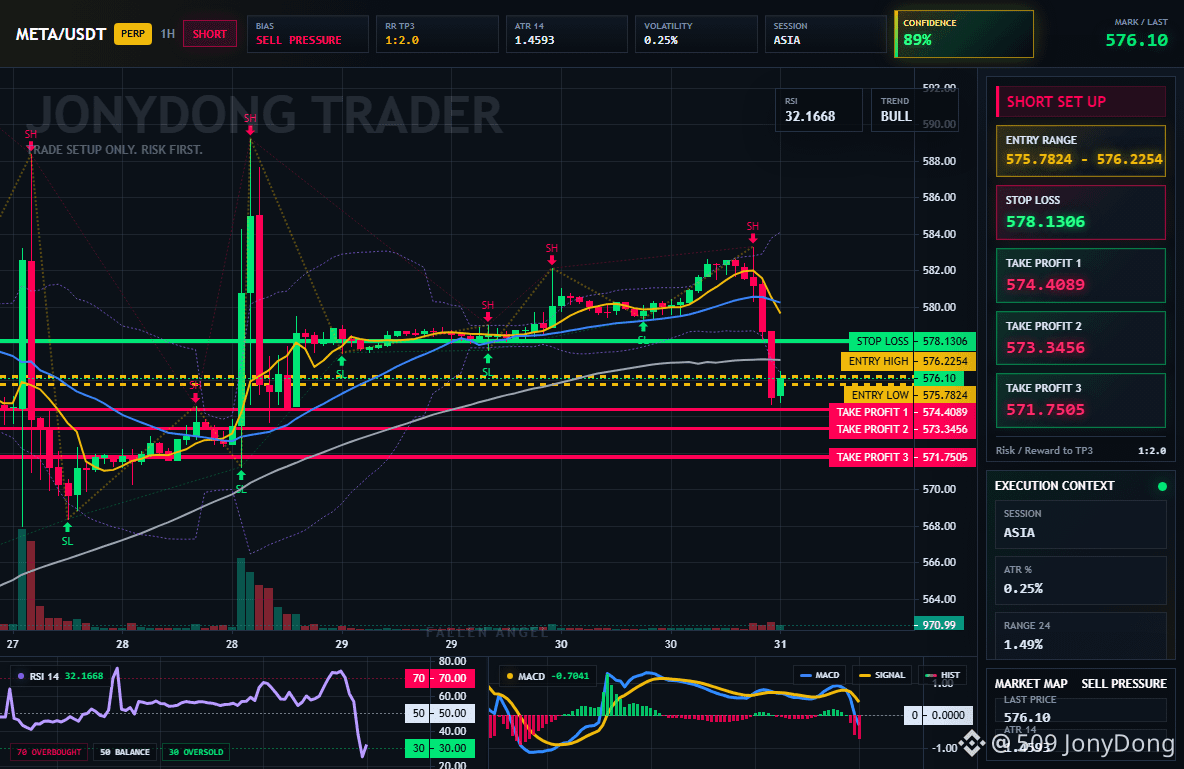
Task: Click the green Execution Context status dot
Action: click(1162, 486)
